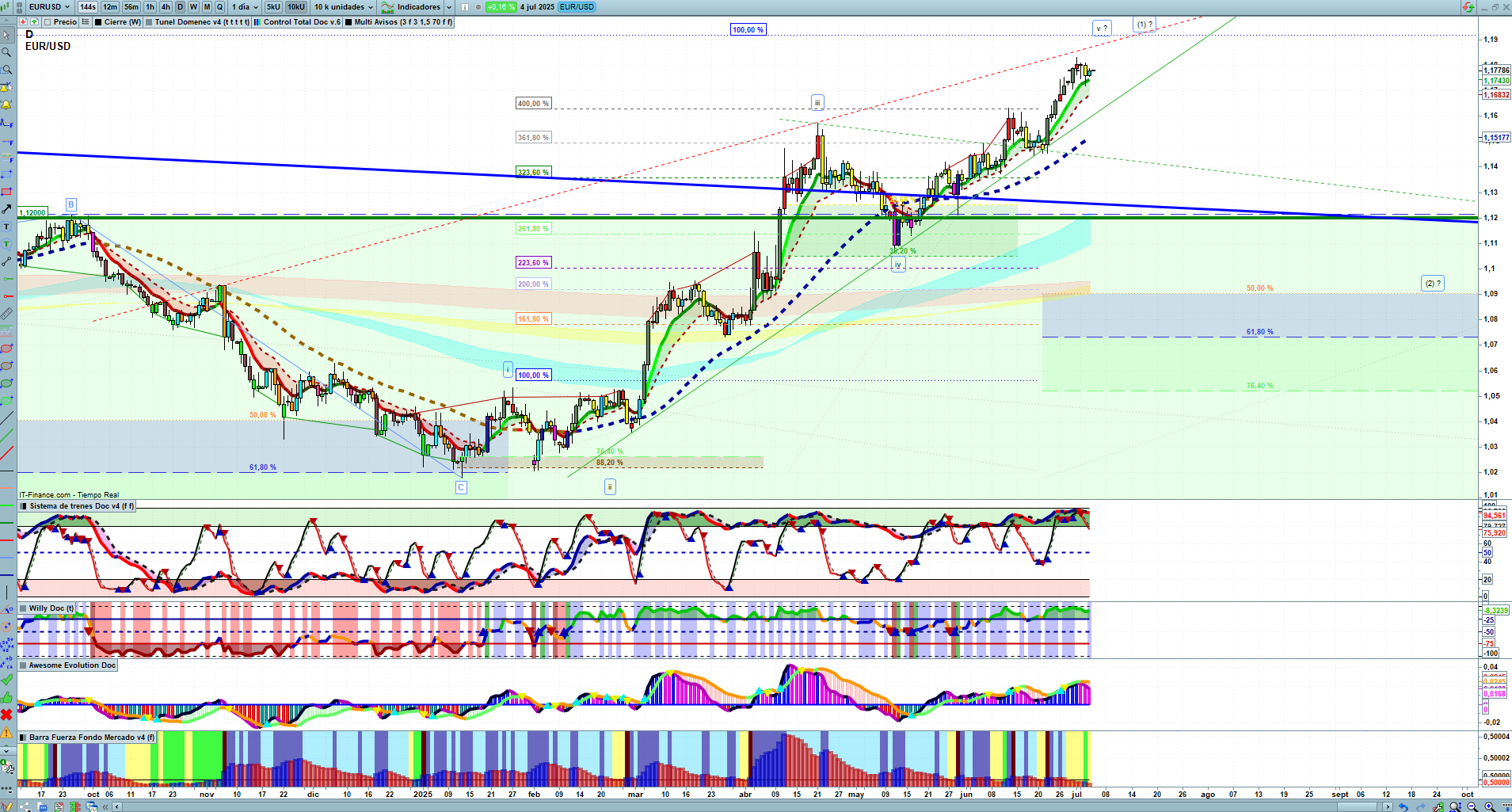This screenshot has height=812, width=1512.
Task: Click the undo arrow in bottom toolbar
Action: point(1403,806)
